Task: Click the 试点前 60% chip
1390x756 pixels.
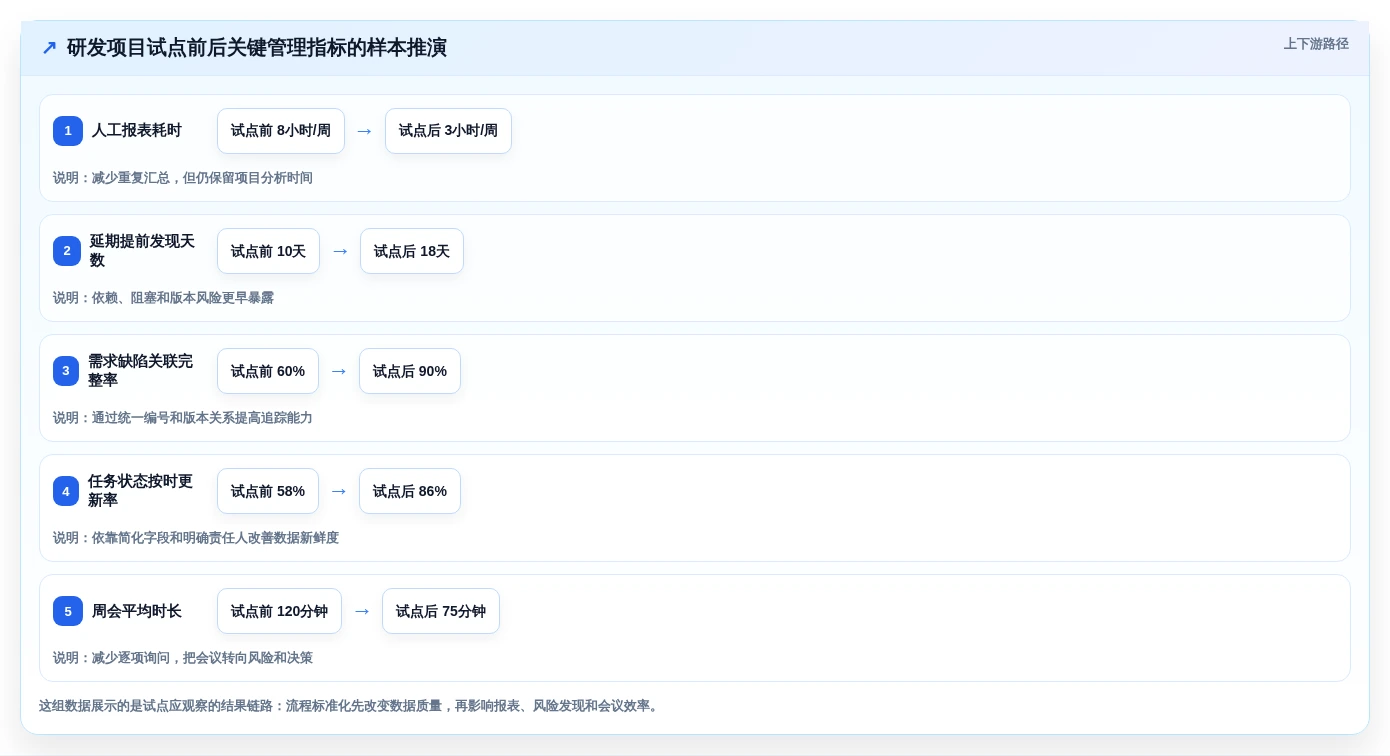Action: point(268,371)
